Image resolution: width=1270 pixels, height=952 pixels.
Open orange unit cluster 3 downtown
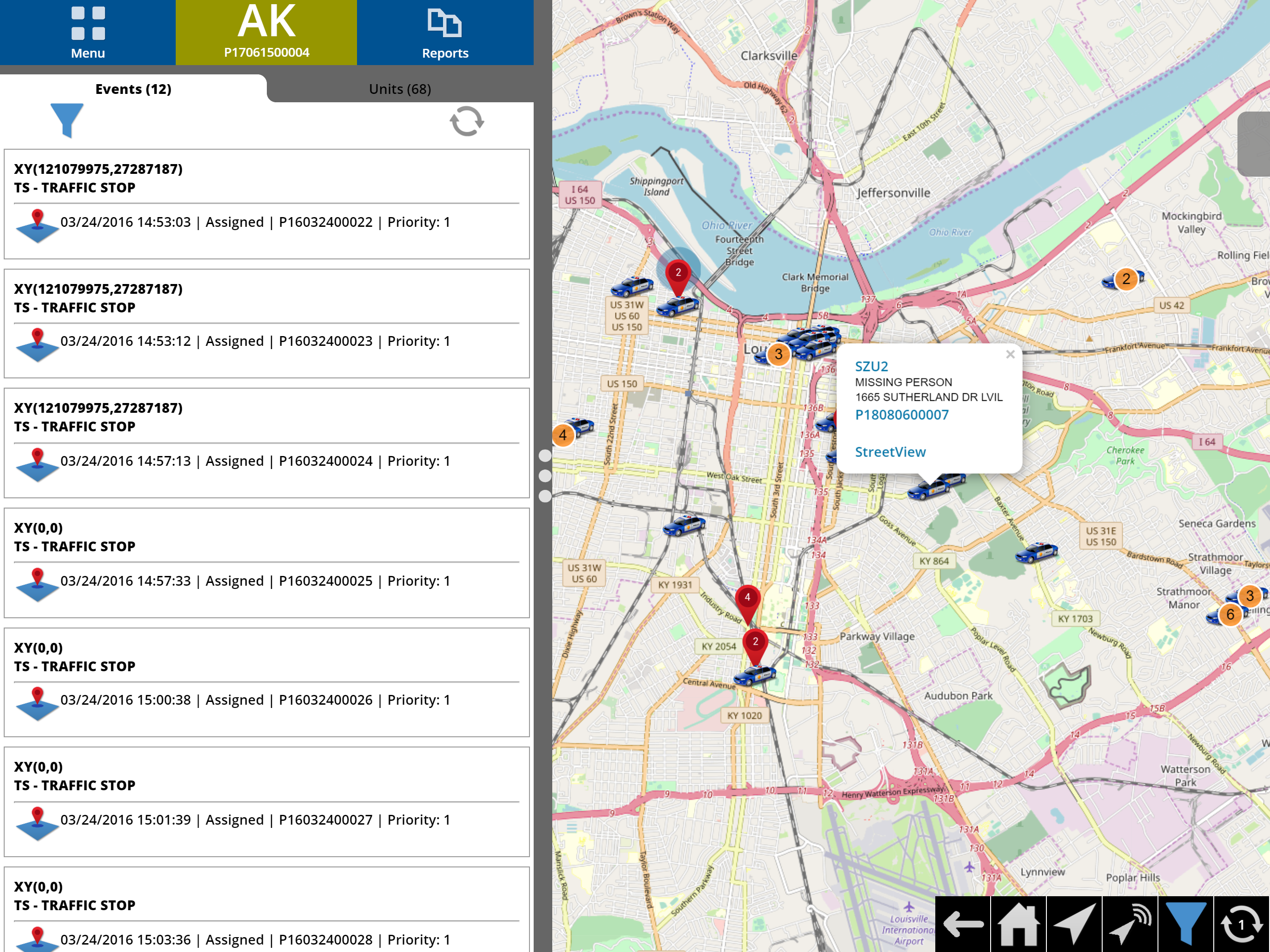point(779,354)
